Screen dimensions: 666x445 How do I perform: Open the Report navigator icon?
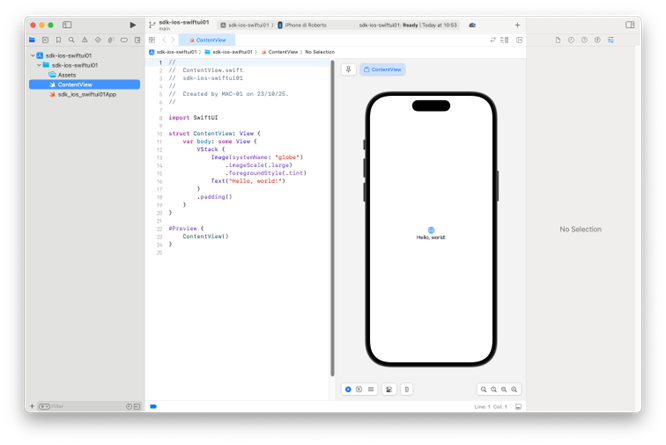point(137,40)
